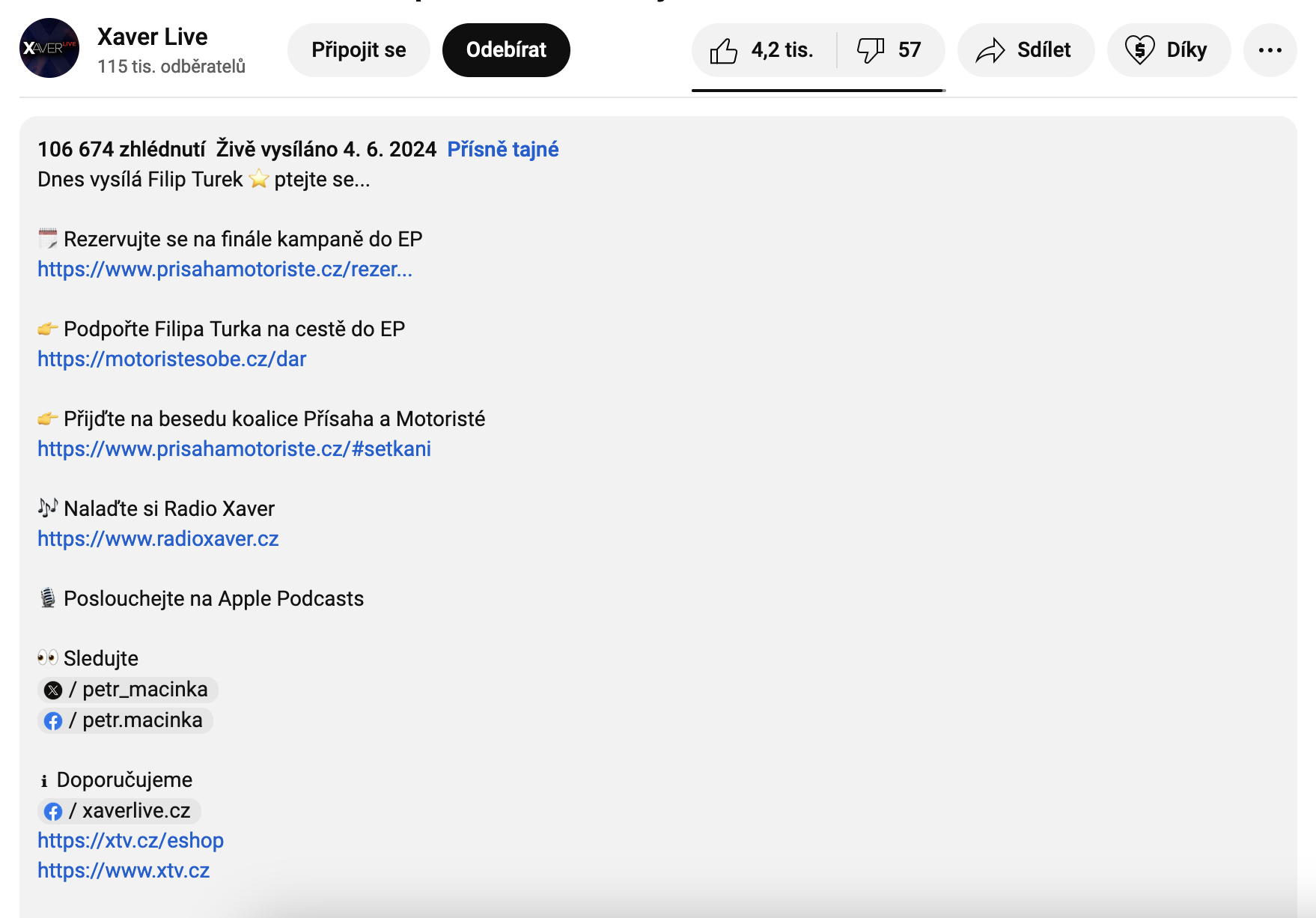Open the Xaver Live channel name
1316x918 pixels.
[153, 37]
